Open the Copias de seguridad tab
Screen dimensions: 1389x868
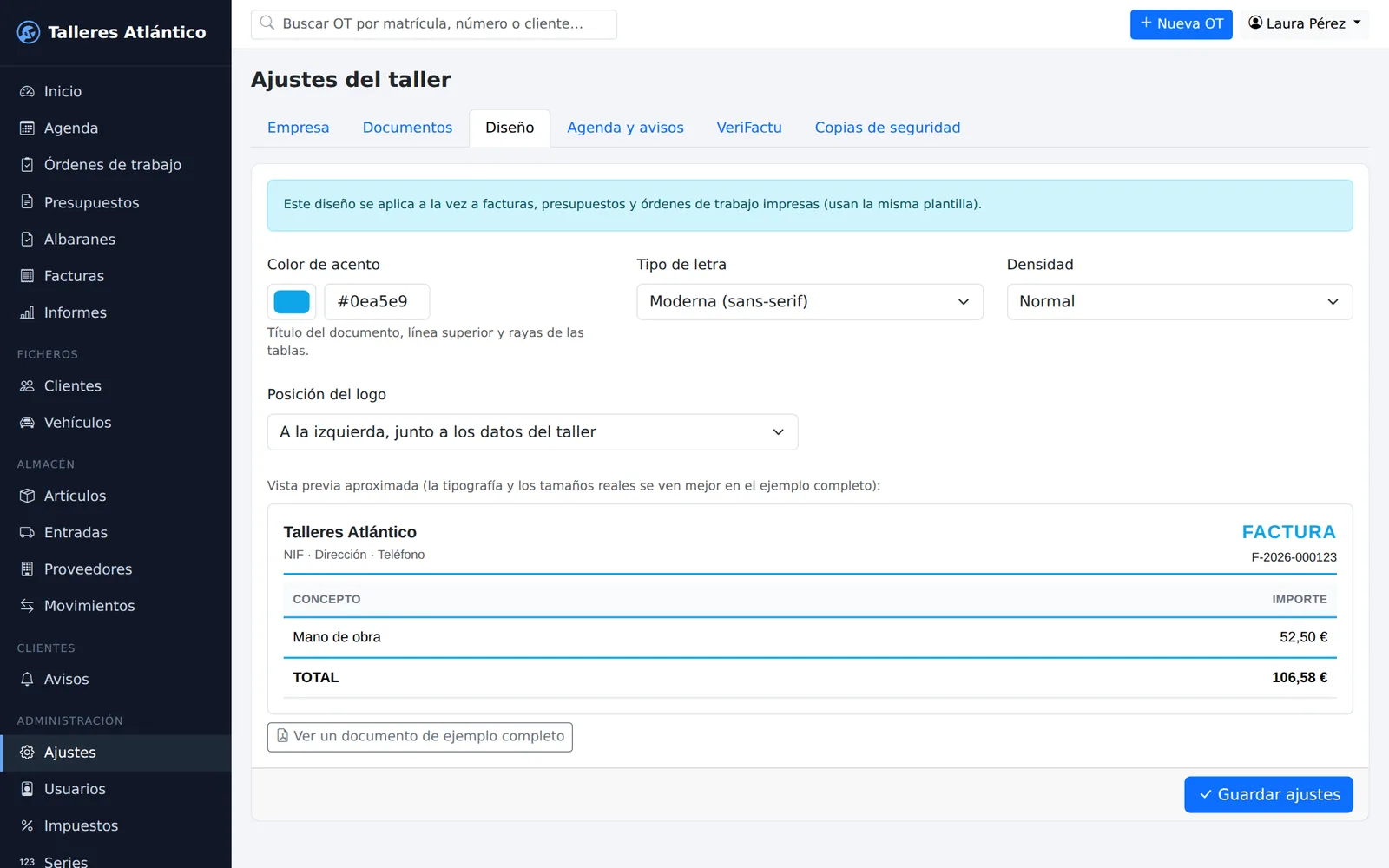887,128
